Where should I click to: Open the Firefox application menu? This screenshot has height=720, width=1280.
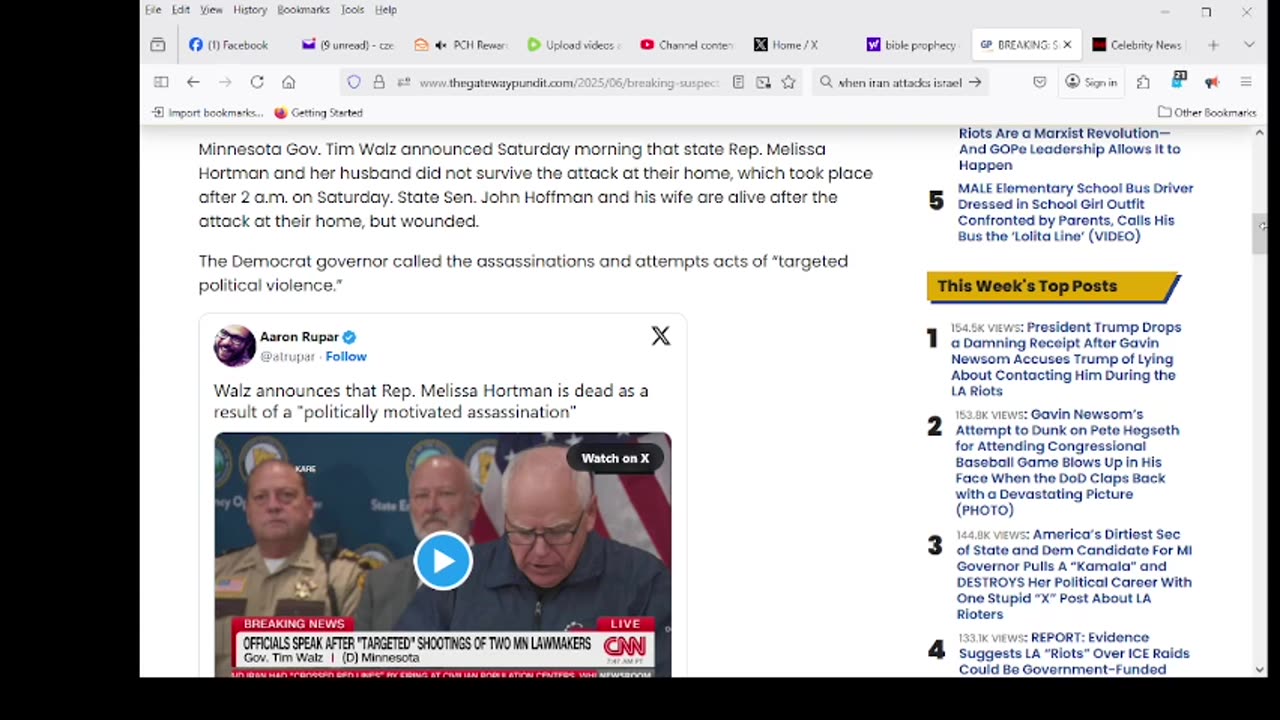click(1246, 82)
